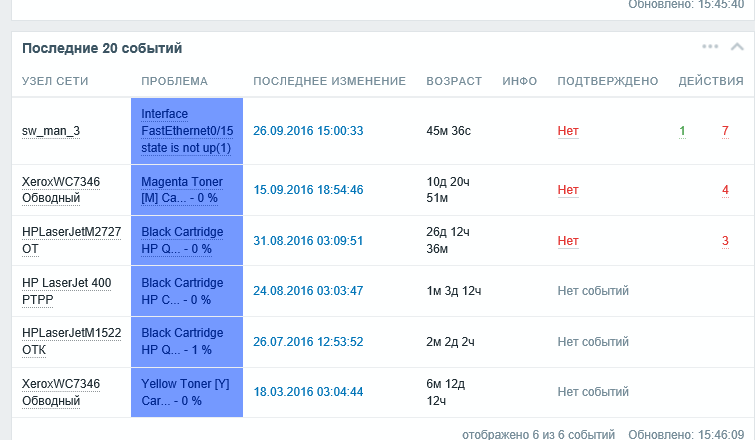The height and width of the screenshot is (440, 755).
Task: Click the Interface FastEthernet0/15 problem cell
Action: tap(186, 131)
